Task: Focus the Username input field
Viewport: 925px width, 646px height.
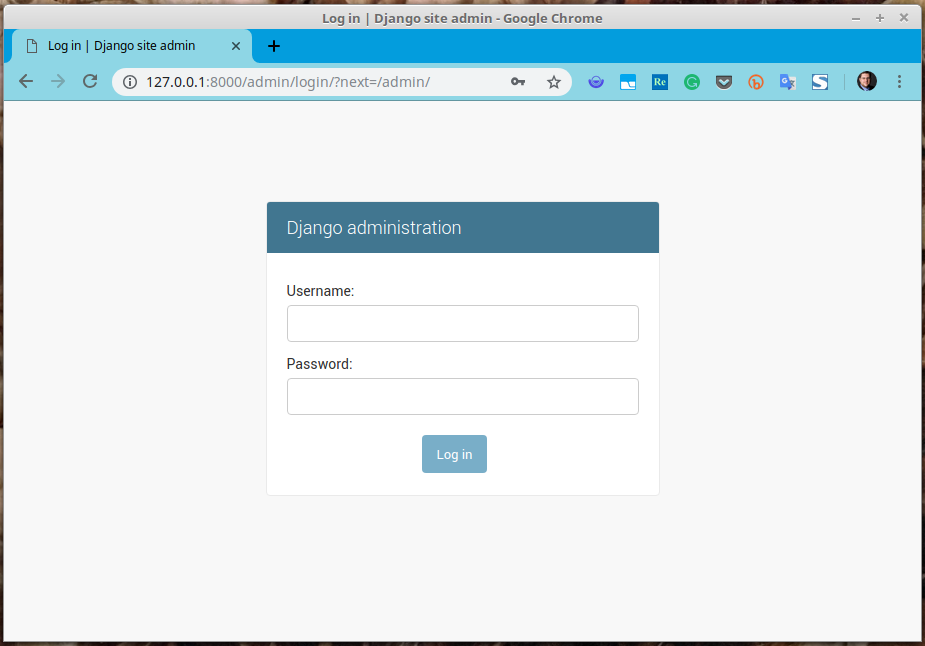Action: [462, 323]
